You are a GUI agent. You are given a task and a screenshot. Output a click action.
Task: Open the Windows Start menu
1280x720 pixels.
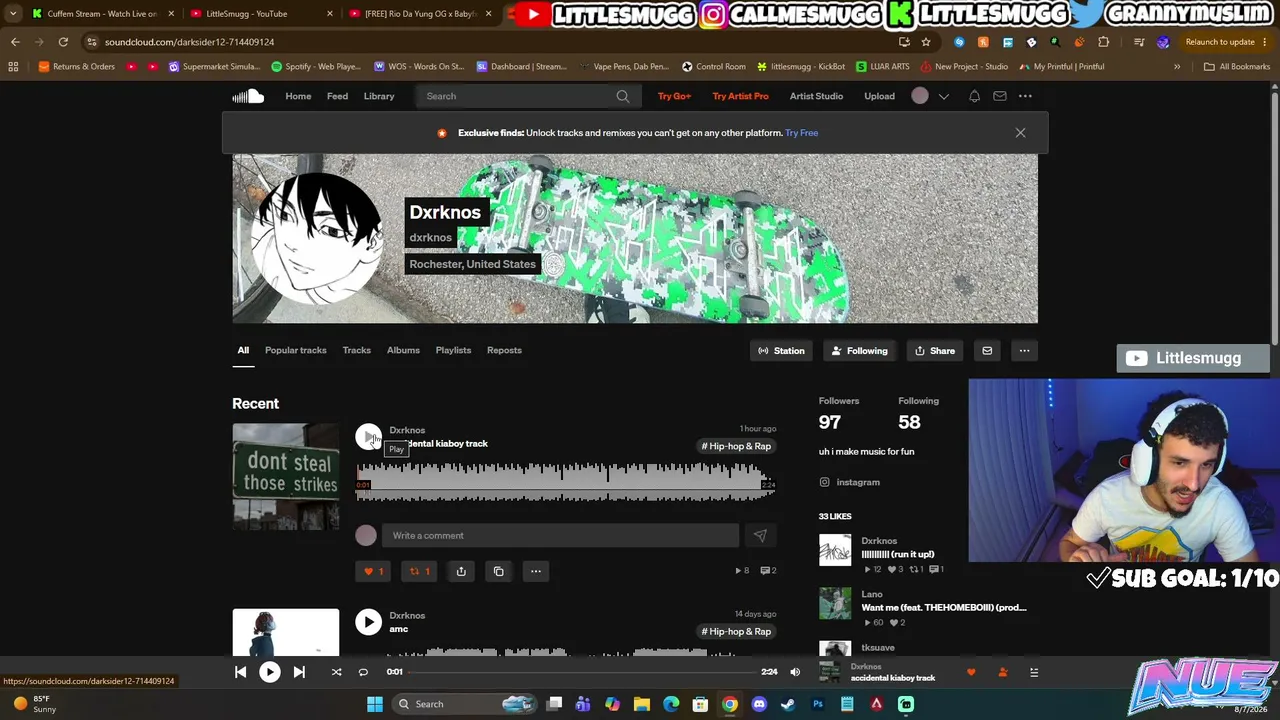[375, 704]
